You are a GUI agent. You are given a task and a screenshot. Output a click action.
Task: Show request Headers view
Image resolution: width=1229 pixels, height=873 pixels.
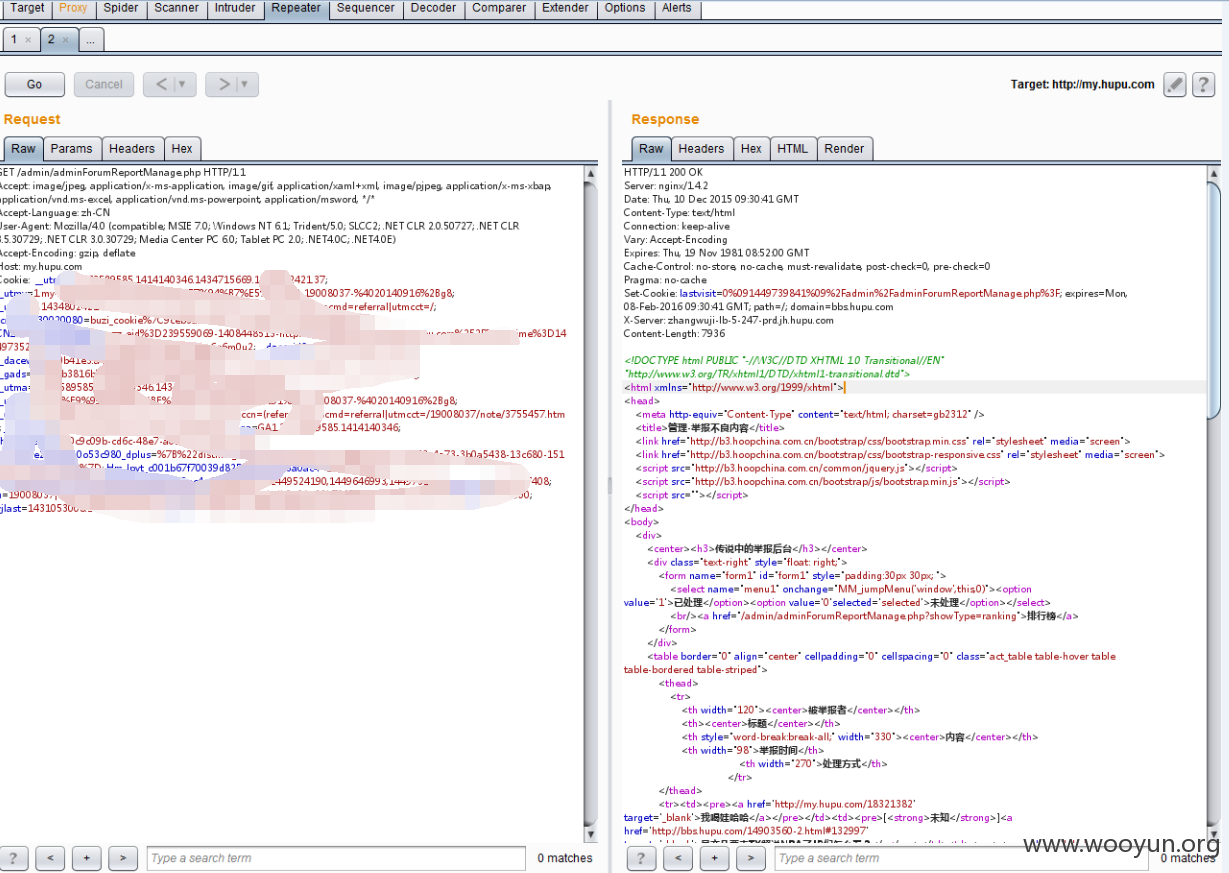coord(132,149)
